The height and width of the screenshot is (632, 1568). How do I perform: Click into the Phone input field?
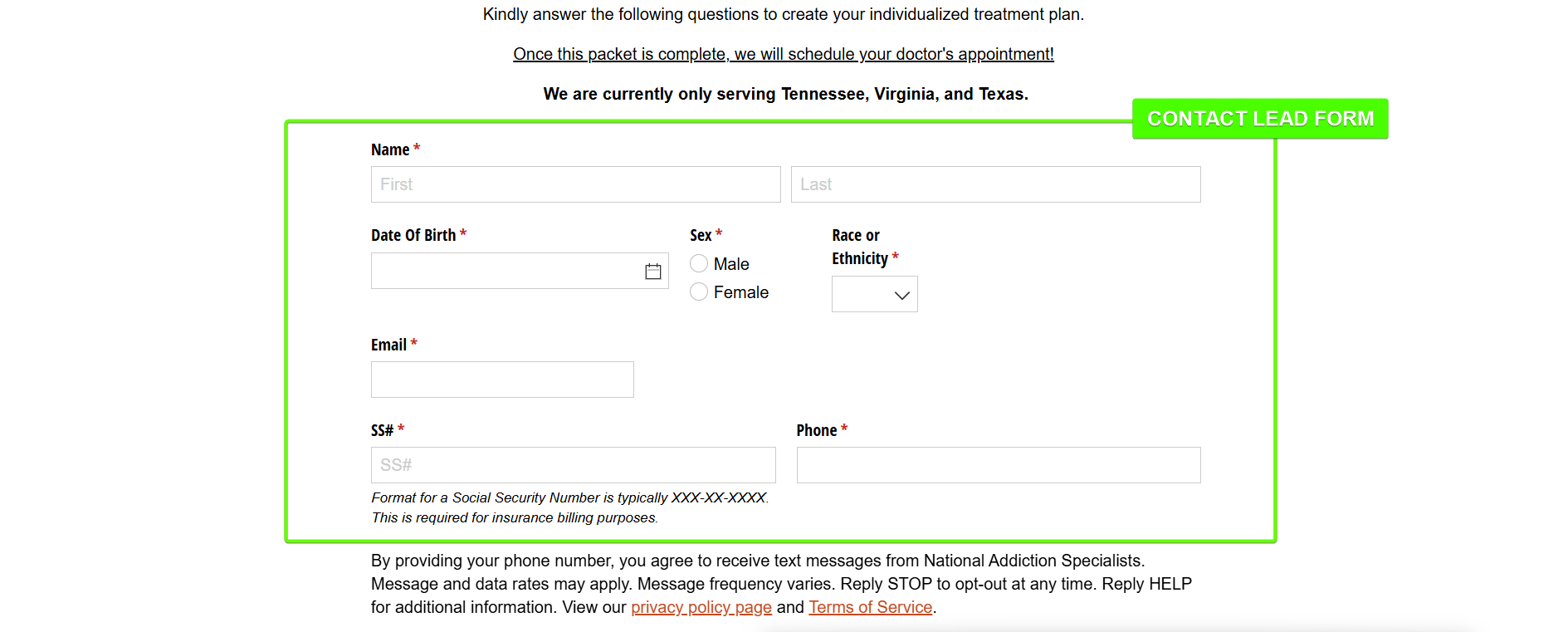pos(998,465)
